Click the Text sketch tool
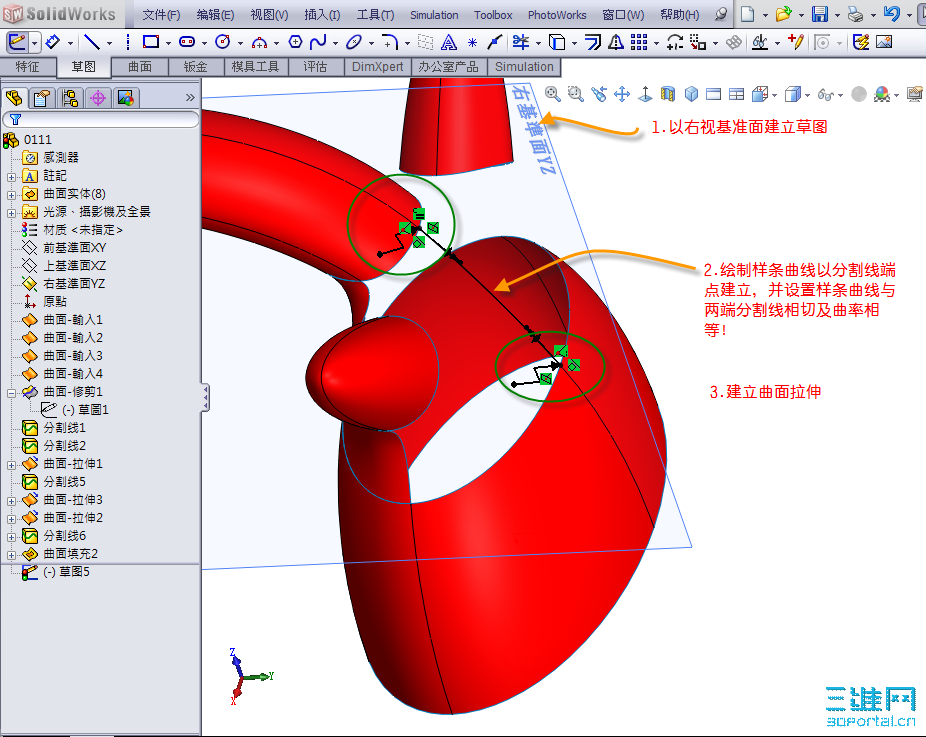Image resolution: width=926 pixels, height=737 pixels. [x=449, y=42]
